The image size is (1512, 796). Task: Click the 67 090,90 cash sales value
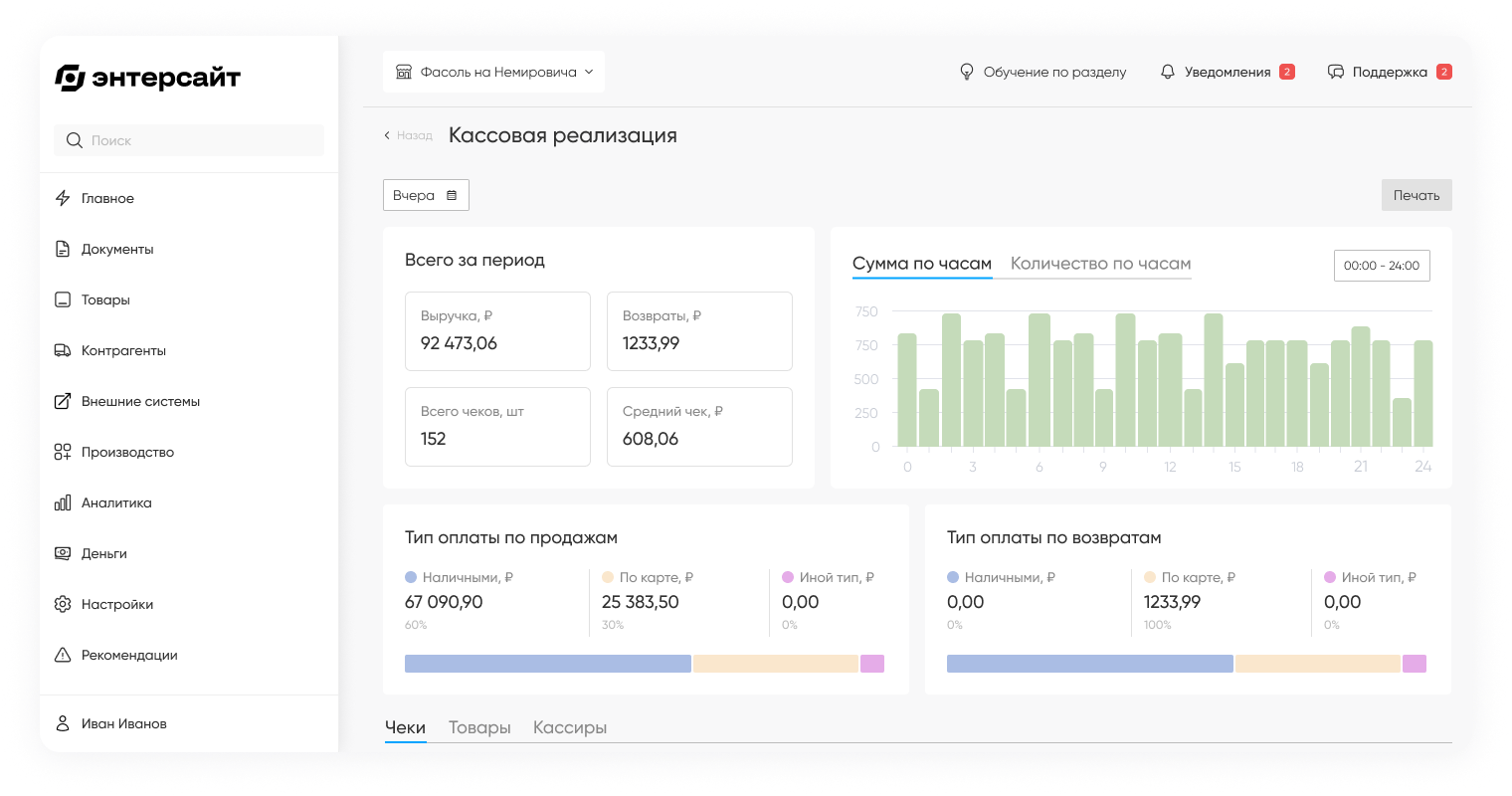(x=444, y=602)
